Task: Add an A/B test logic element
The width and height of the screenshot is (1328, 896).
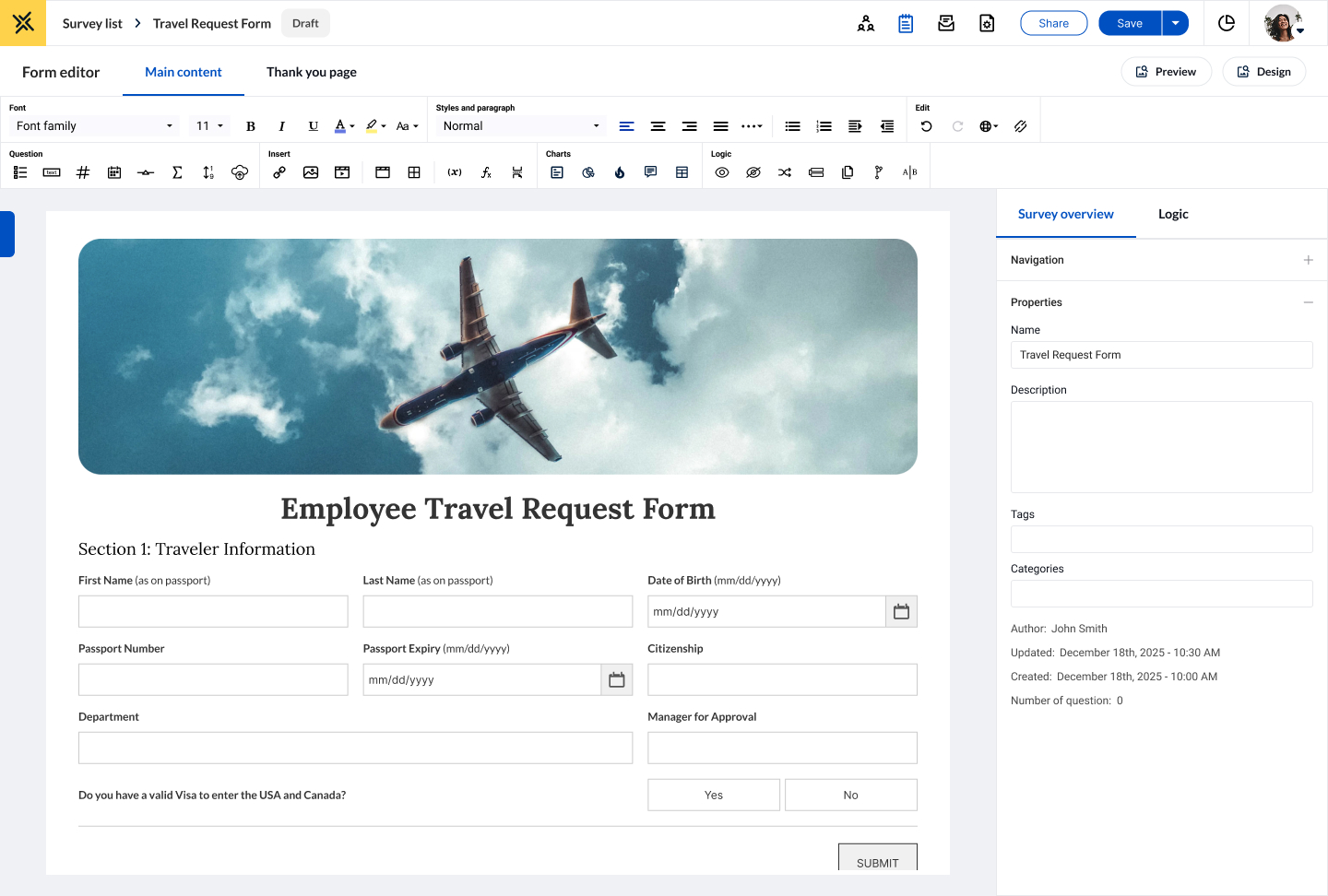Action: [x=909, y=172]
